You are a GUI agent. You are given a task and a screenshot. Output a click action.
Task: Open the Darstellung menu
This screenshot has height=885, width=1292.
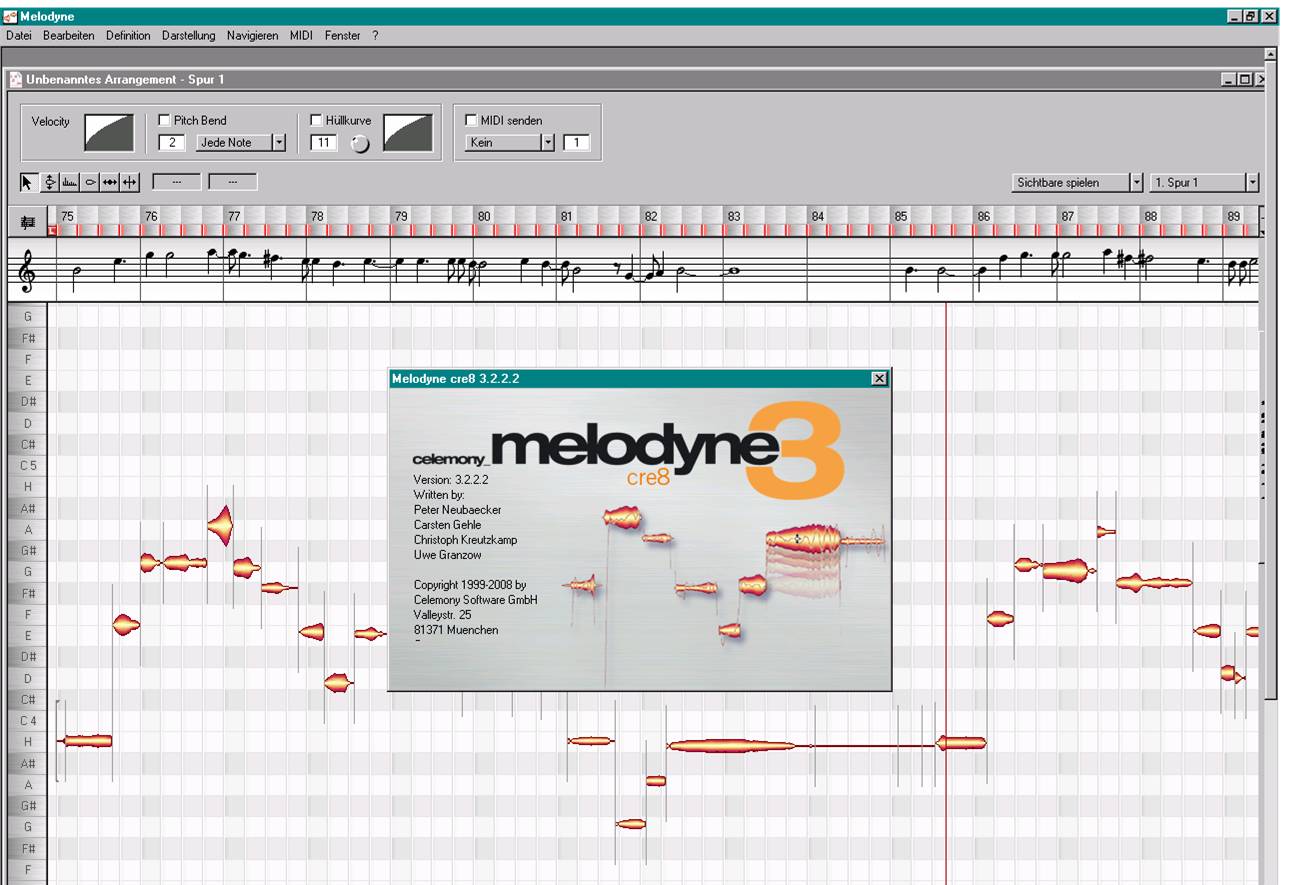(x=188, y=35)
